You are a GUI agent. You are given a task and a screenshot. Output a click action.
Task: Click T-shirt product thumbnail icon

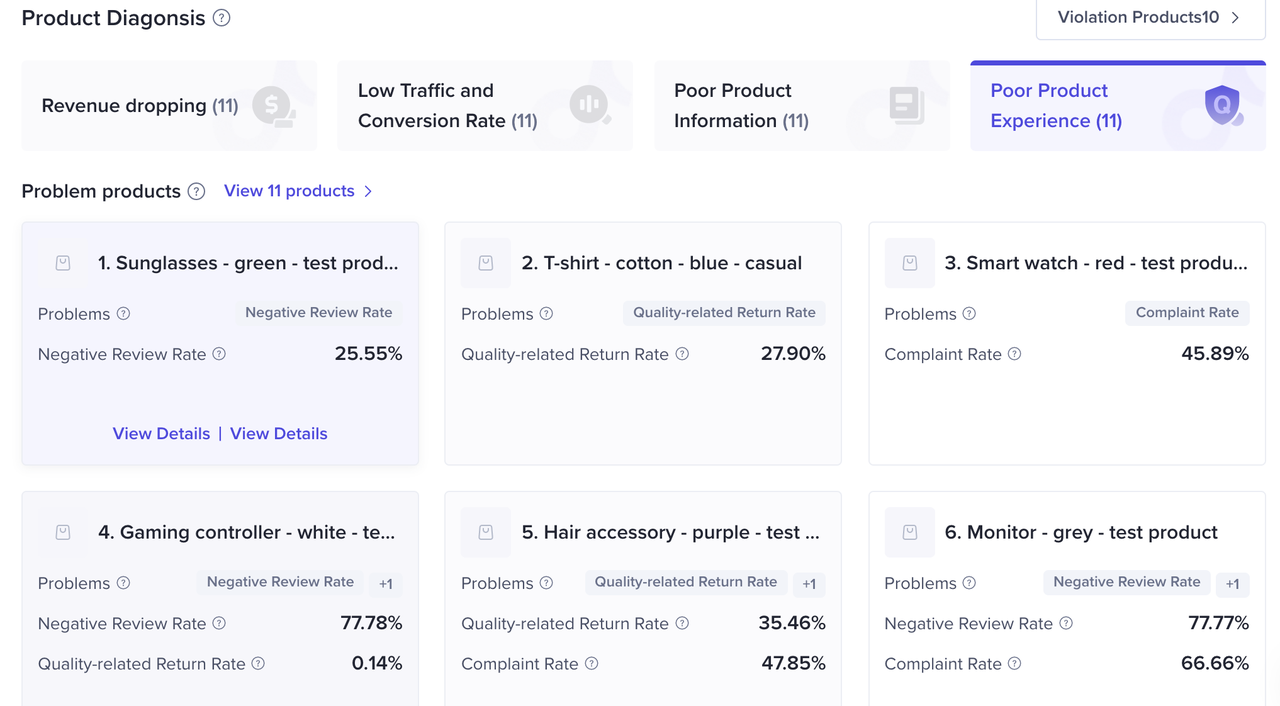pos(486,263)
